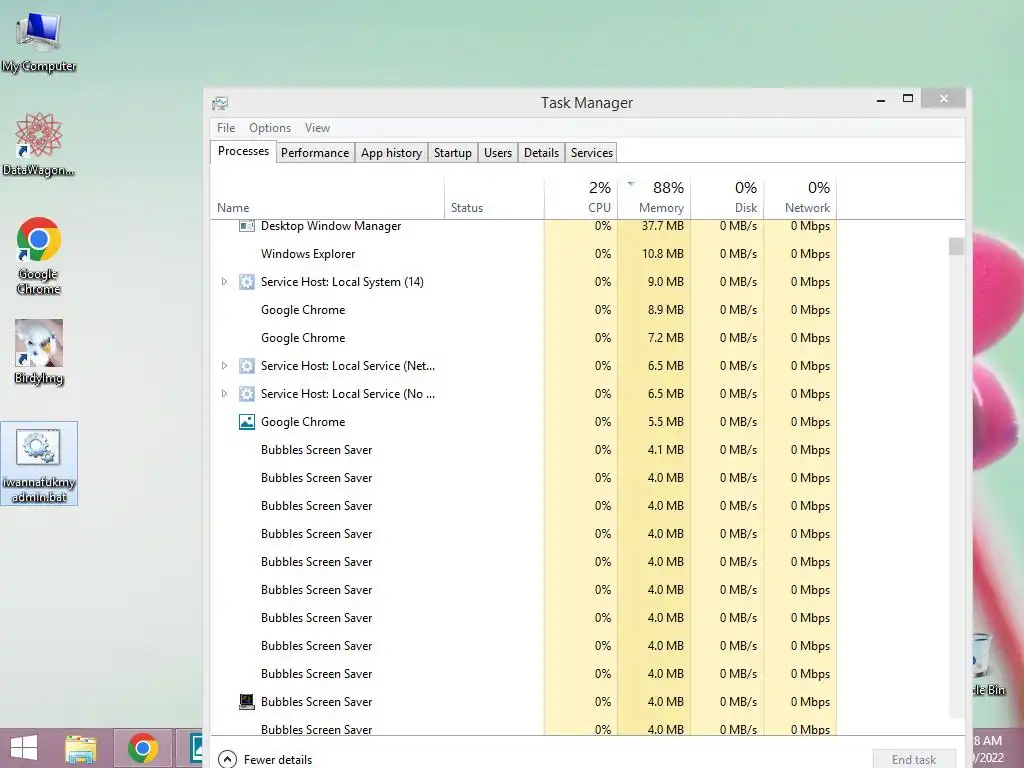Click the Chrome icon in the taskbar
Viewport: 1024px width, 768px height.
point(143,748)
